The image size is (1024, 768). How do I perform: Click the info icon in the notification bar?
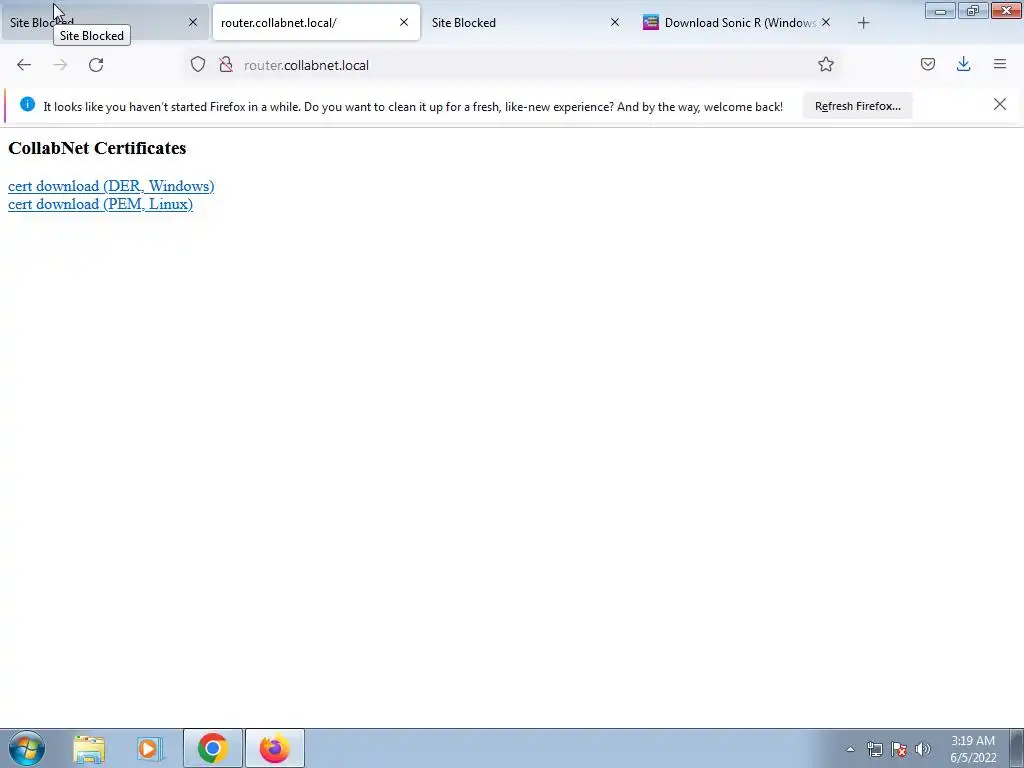27,104
